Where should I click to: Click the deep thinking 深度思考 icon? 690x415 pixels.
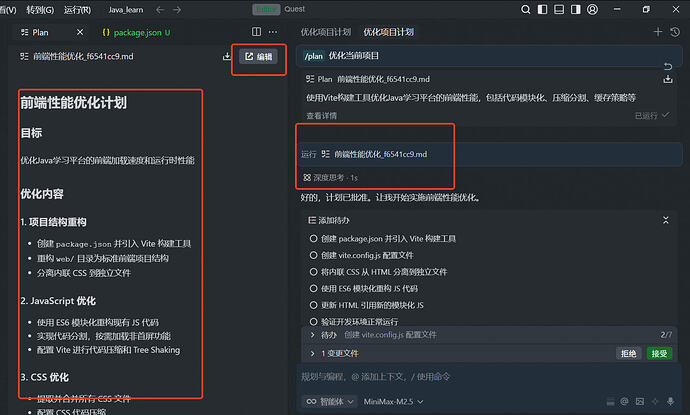307,177
